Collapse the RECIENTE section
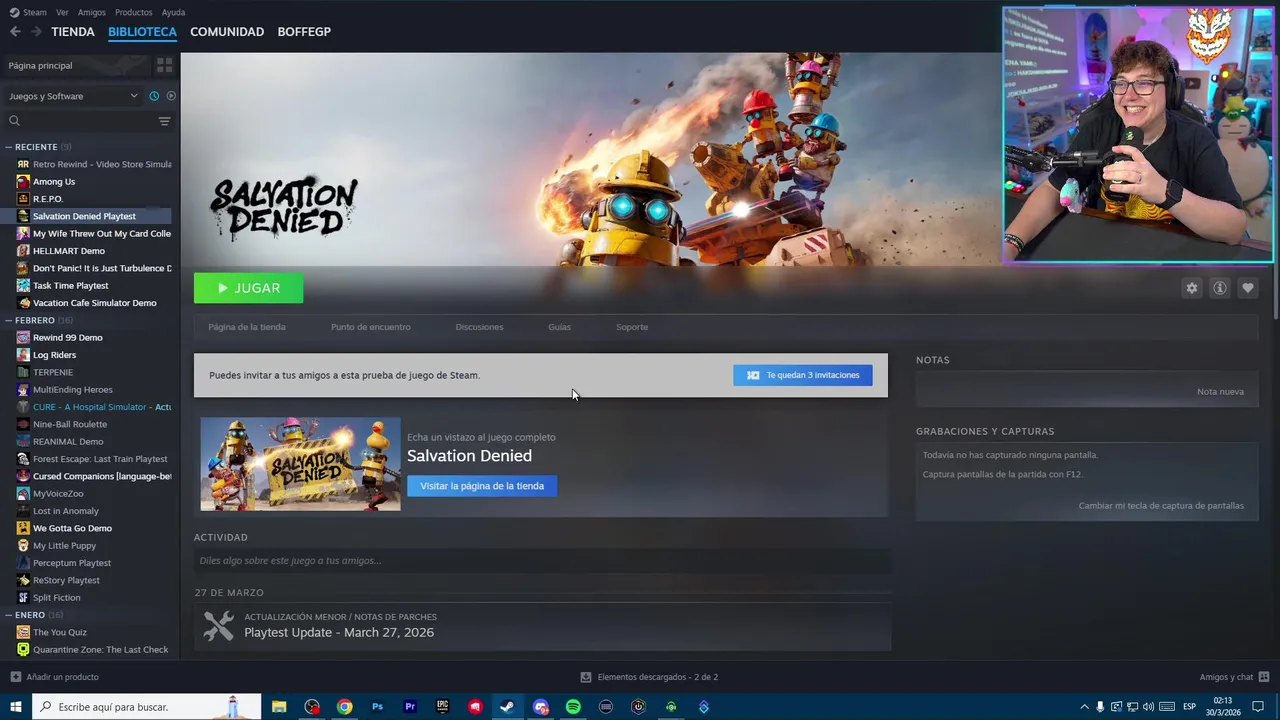1280x720 pixels. [8, 147]
